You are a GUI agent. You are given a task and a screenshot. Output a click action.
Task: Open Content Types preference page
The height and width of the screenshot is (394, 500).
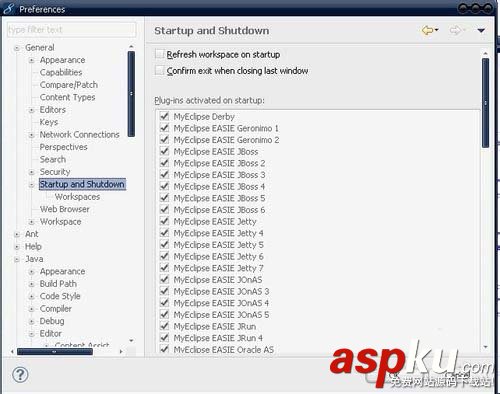[67, 97]
